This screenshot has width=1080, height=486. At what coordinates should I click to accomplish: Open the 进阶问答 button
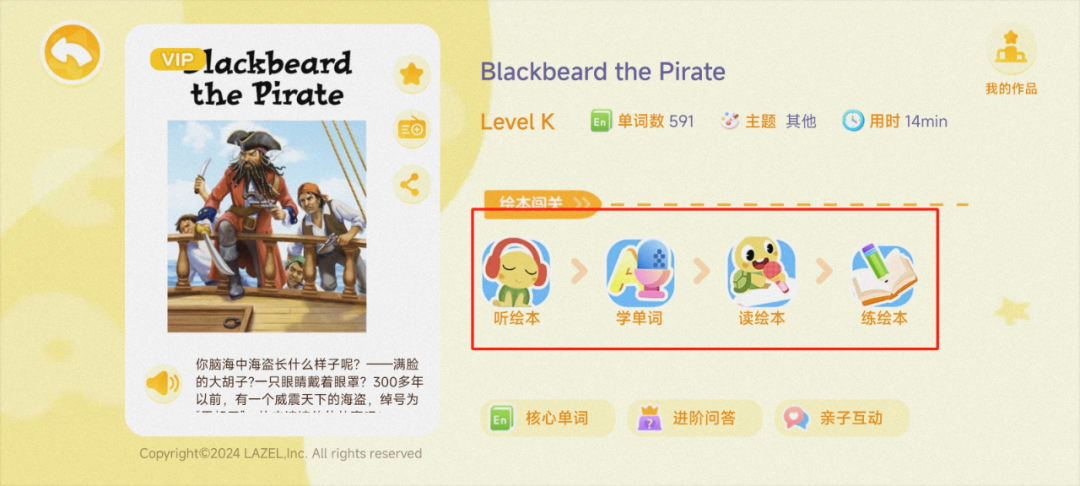[x=695, y=418]
